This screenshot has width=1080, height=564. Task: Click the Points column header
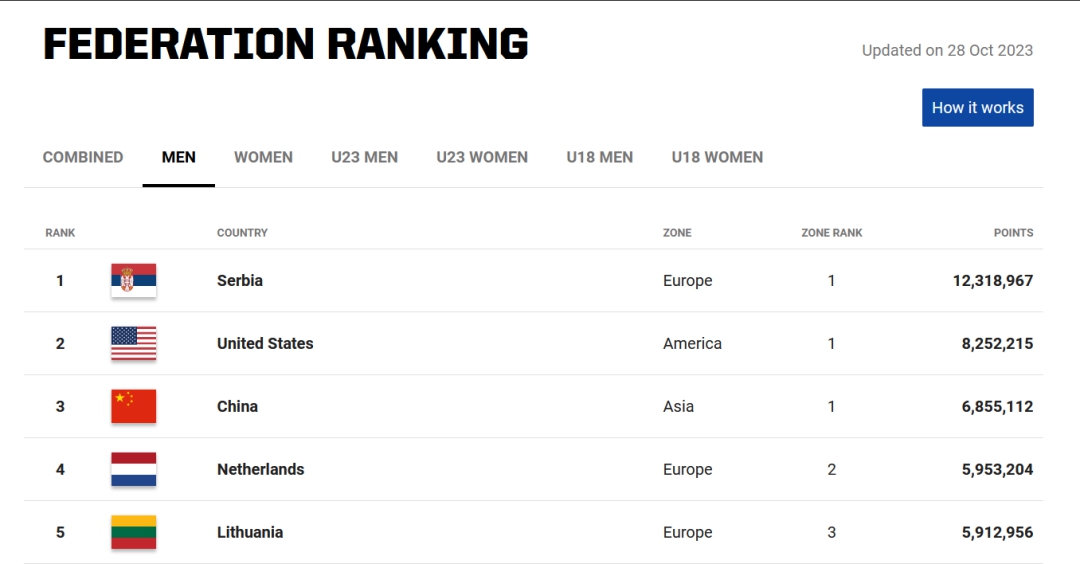click(x=1013, y=233)
